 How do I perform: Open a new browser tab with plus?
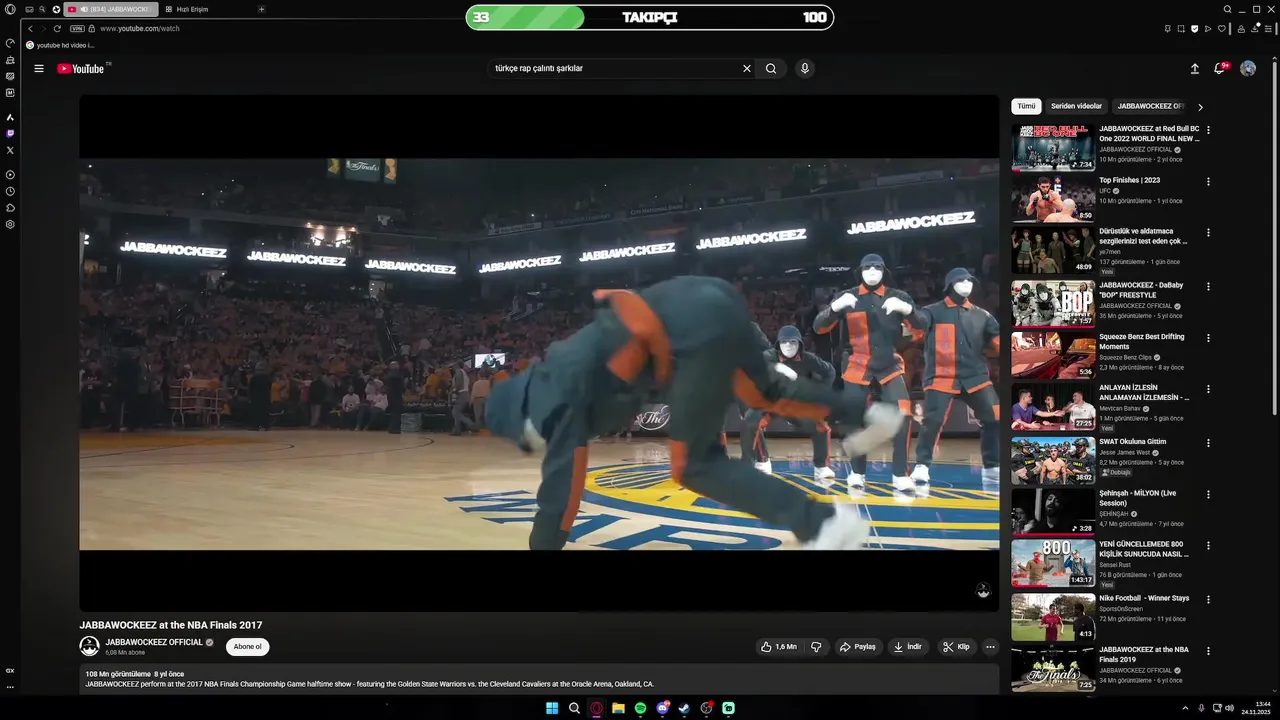[x=262, y=9]
